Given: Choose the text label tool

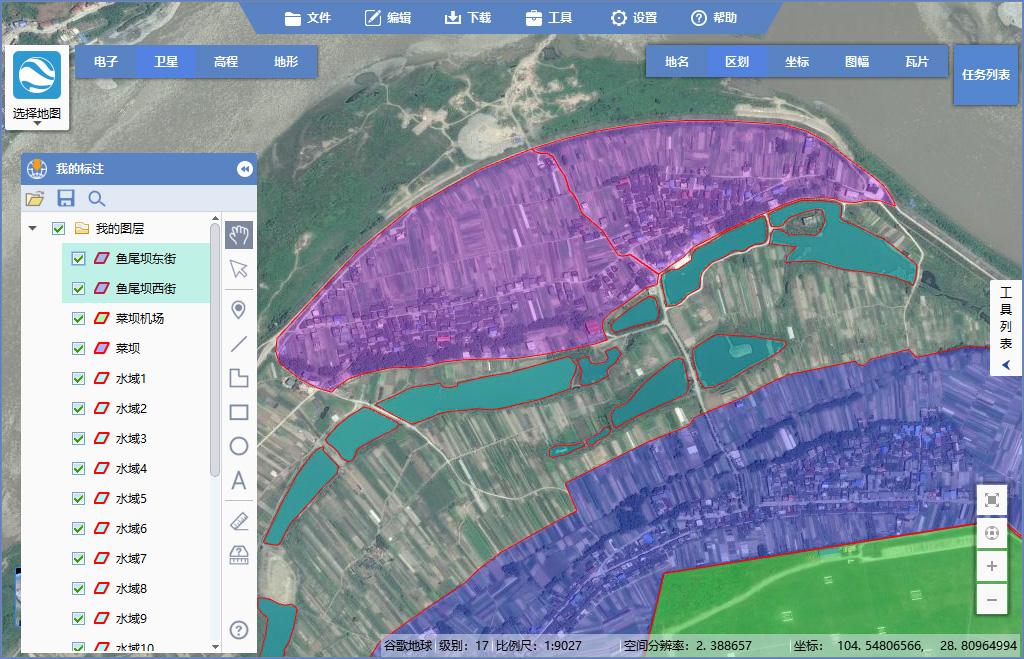Looking at the screenshot, I should (x=239, y=481).
